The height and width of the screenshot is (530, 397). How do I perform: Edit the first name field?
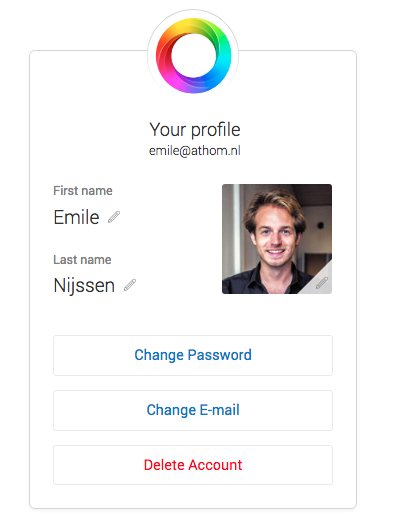coord(114,217)
